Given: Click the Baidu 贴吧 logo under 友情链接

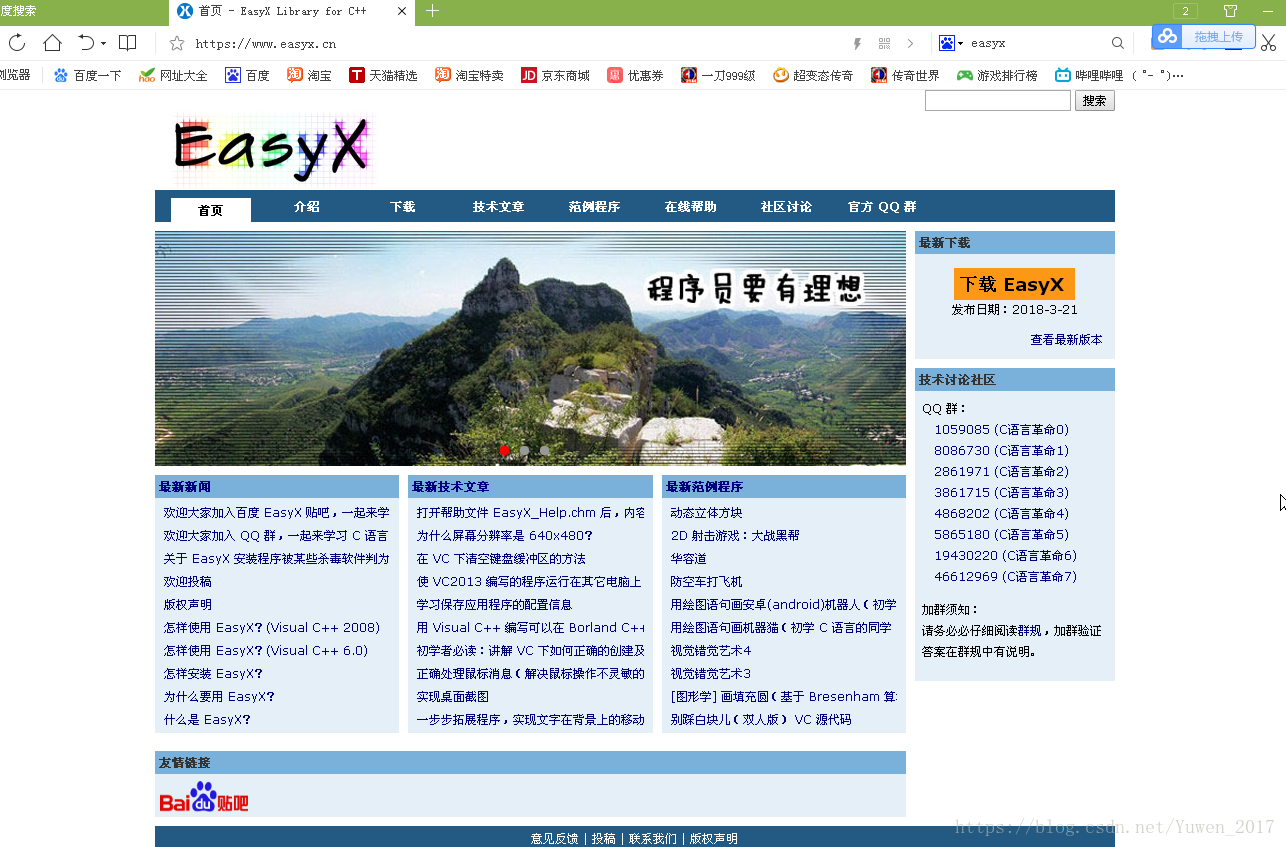Looking at the screenshot, I should (204, 797).
